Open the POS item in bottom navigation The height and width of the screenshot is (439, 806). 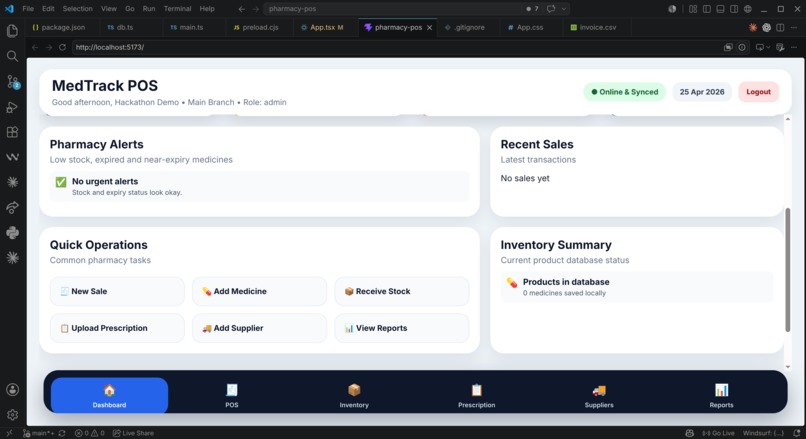(x=232, y=395)
